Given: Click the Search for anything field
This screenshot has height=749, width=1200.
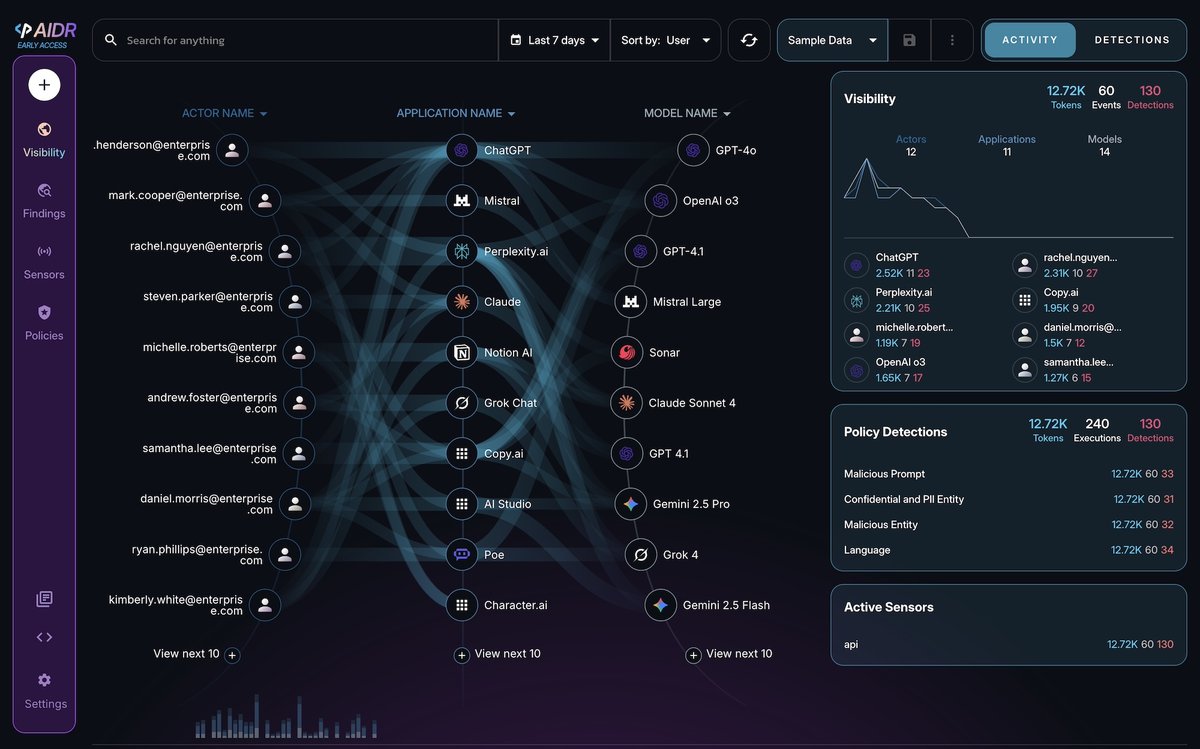Looking at the screenshot, I should (x=296, y=40).
